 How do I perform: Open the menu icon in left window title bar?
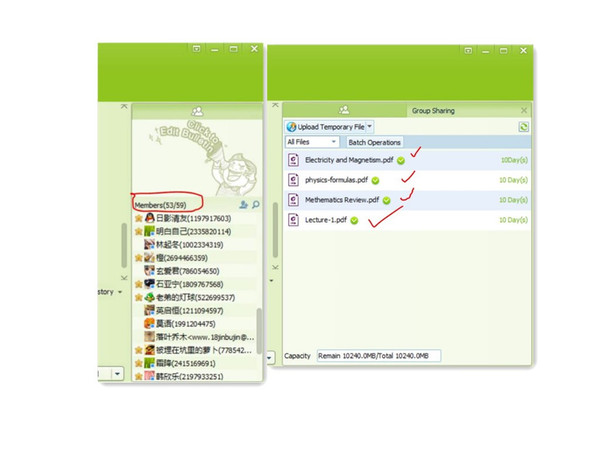(x=196, y=49)
